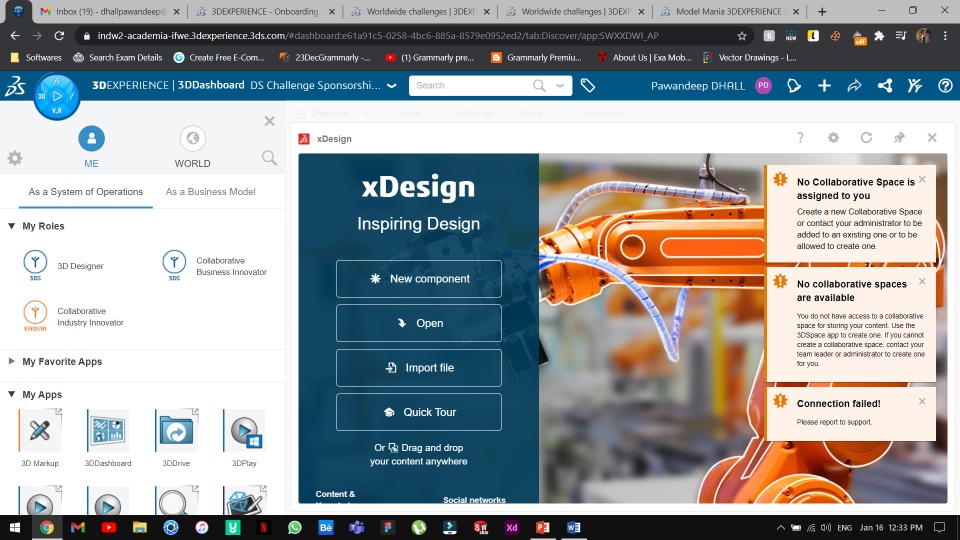Click the plus add icon in top bar
Screen dimensions: 960x540
coord(824,86)
